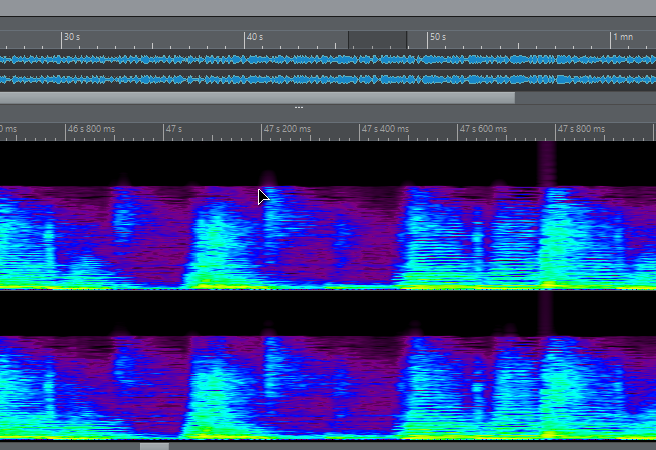656x450 pixels.
Task: Click the lower overview waveform channel
Action: tap(328, 79)
